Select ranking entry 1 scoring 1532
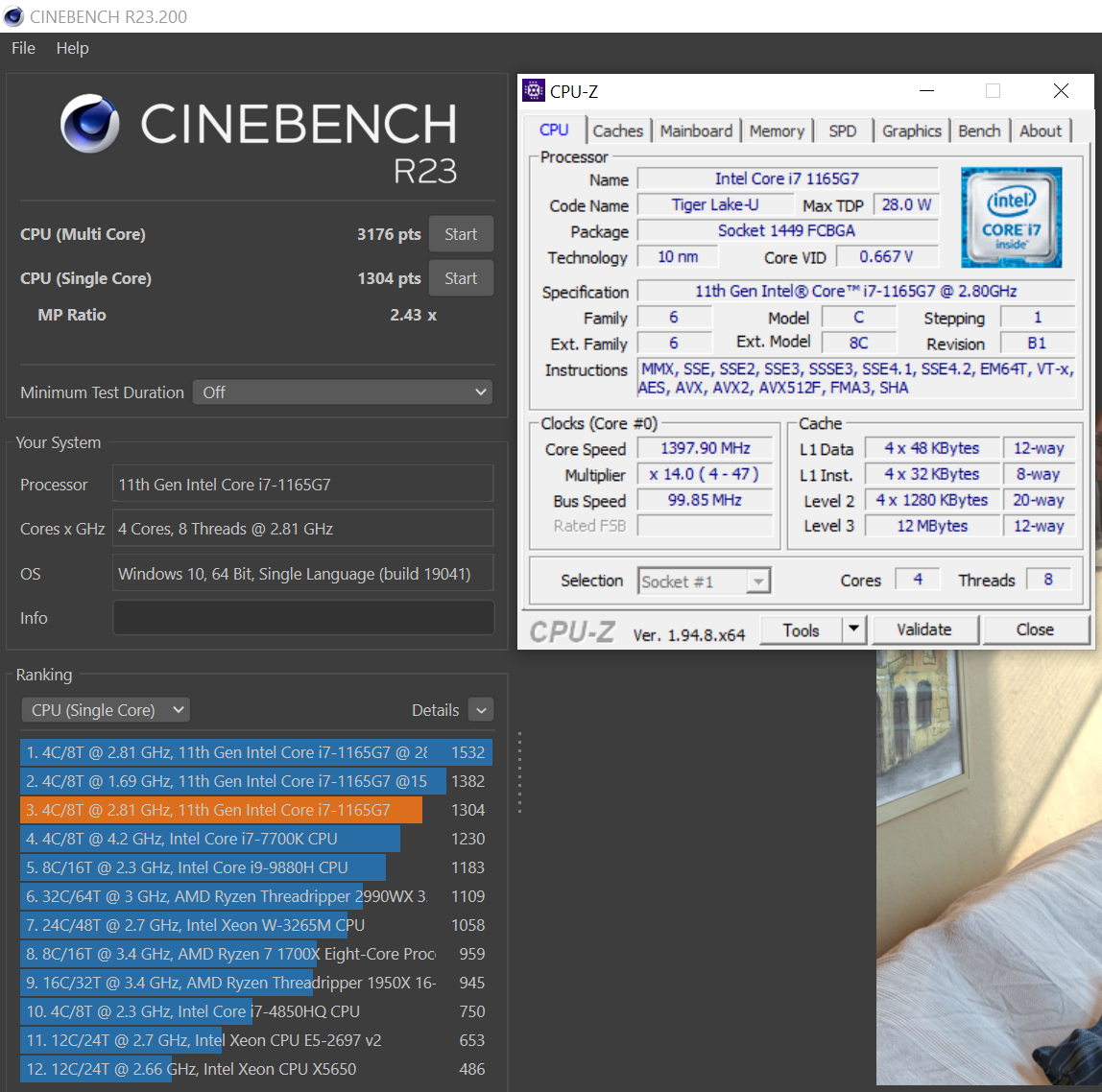Image resolution: width=1102 pixels, height=1092 pixels. point(256,752)
